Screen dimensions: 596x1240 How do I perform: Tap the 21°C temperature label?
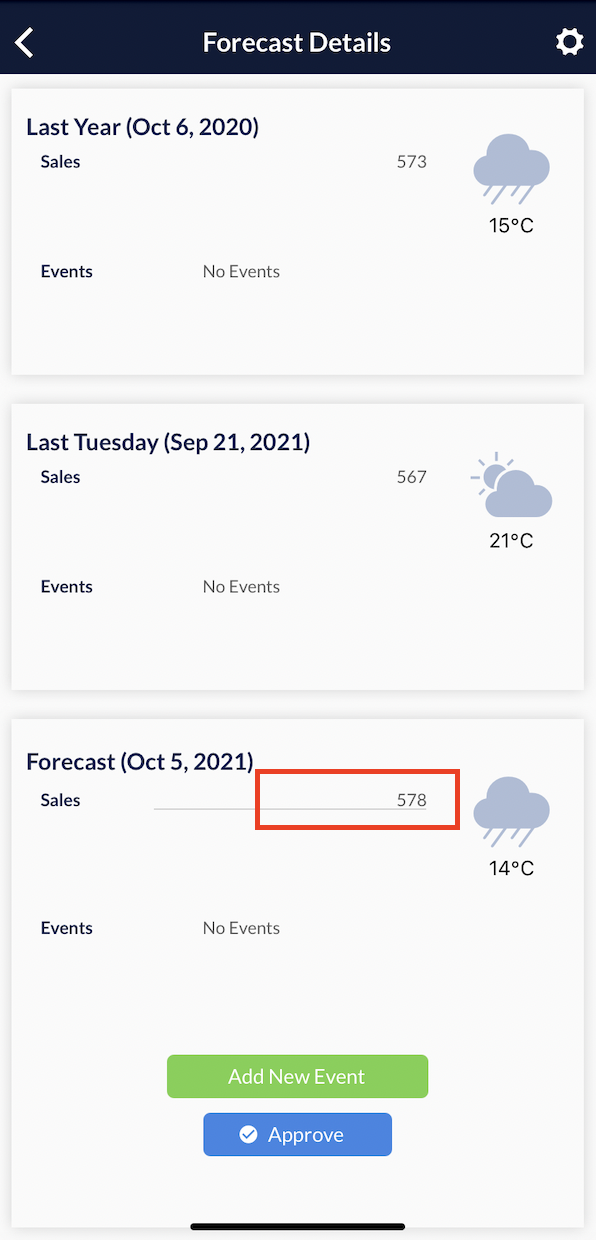511,541
